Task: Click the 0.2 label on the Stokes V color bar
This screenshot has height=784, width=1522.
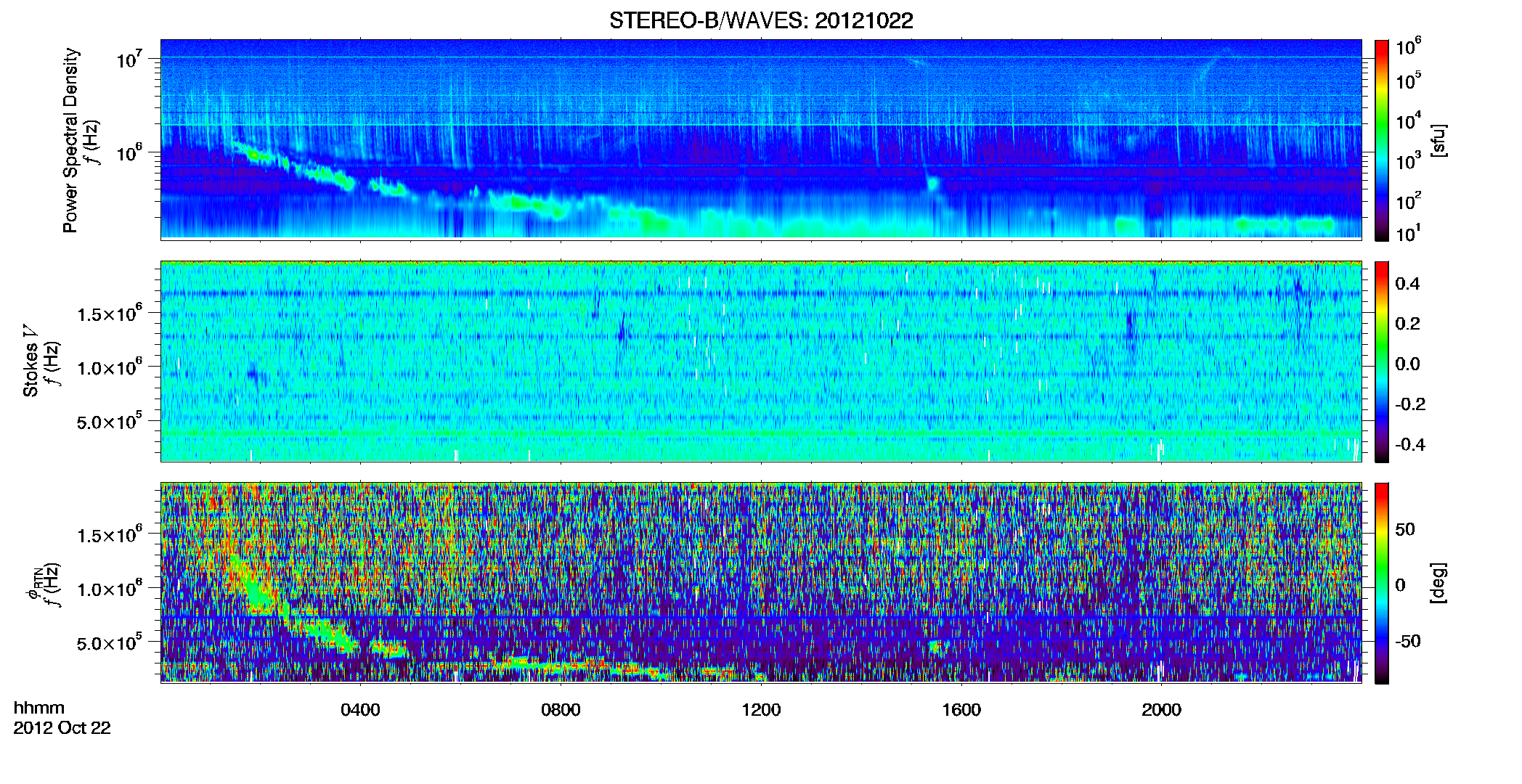Action: coord(1407,323)
